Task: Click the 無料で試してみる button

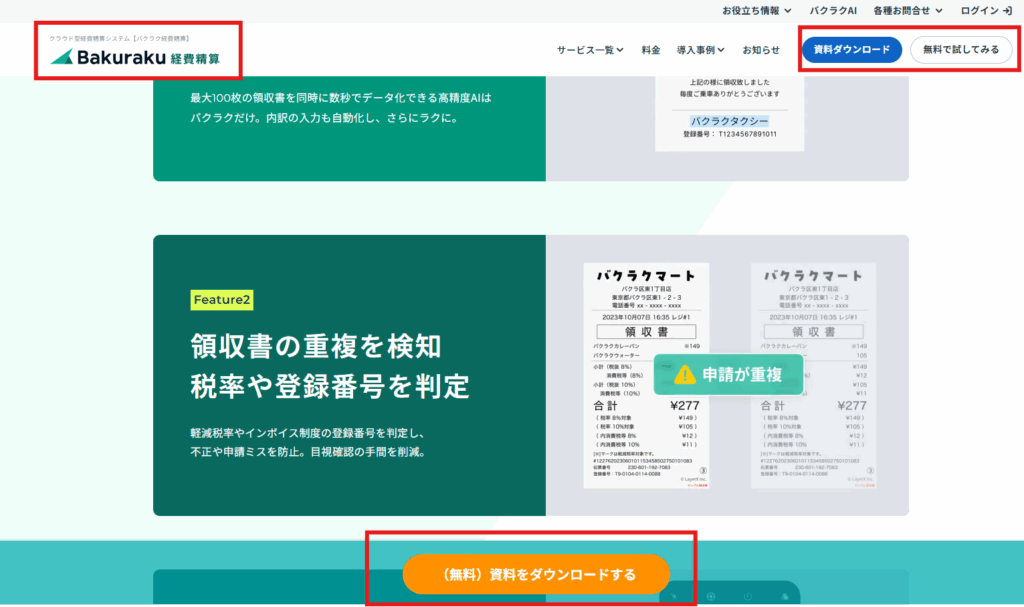Action: point(962,47)
